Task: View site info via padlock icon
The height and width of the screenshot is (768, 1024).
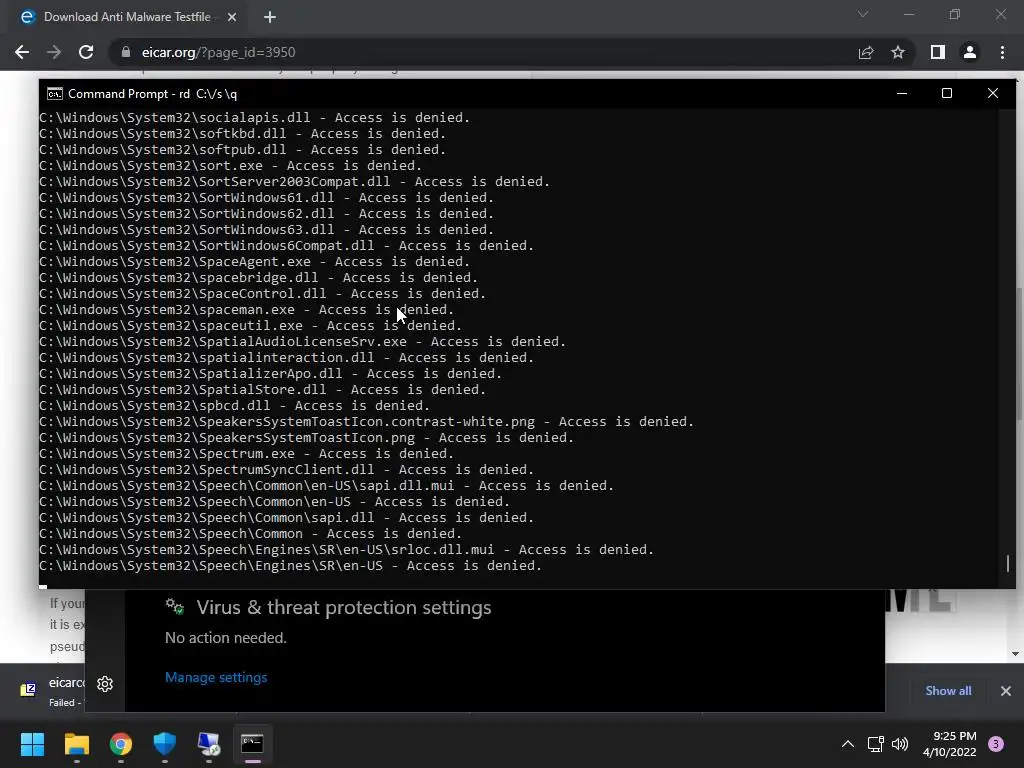Action: tap(126, 52)
